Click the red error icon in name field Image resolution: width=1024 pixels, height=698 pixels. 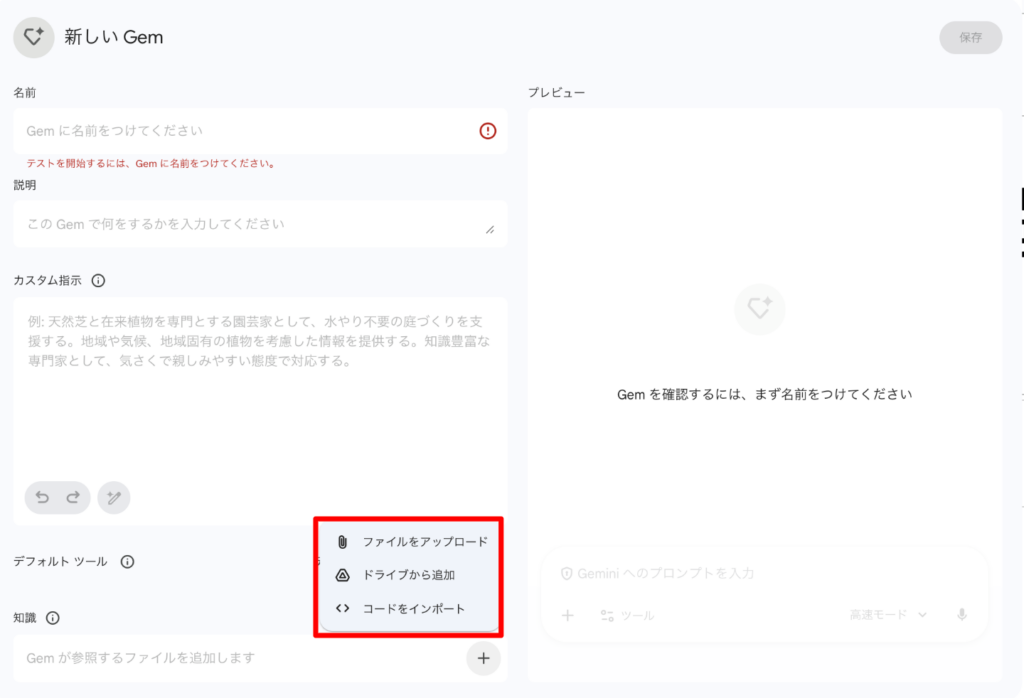(x=487, y=131)
